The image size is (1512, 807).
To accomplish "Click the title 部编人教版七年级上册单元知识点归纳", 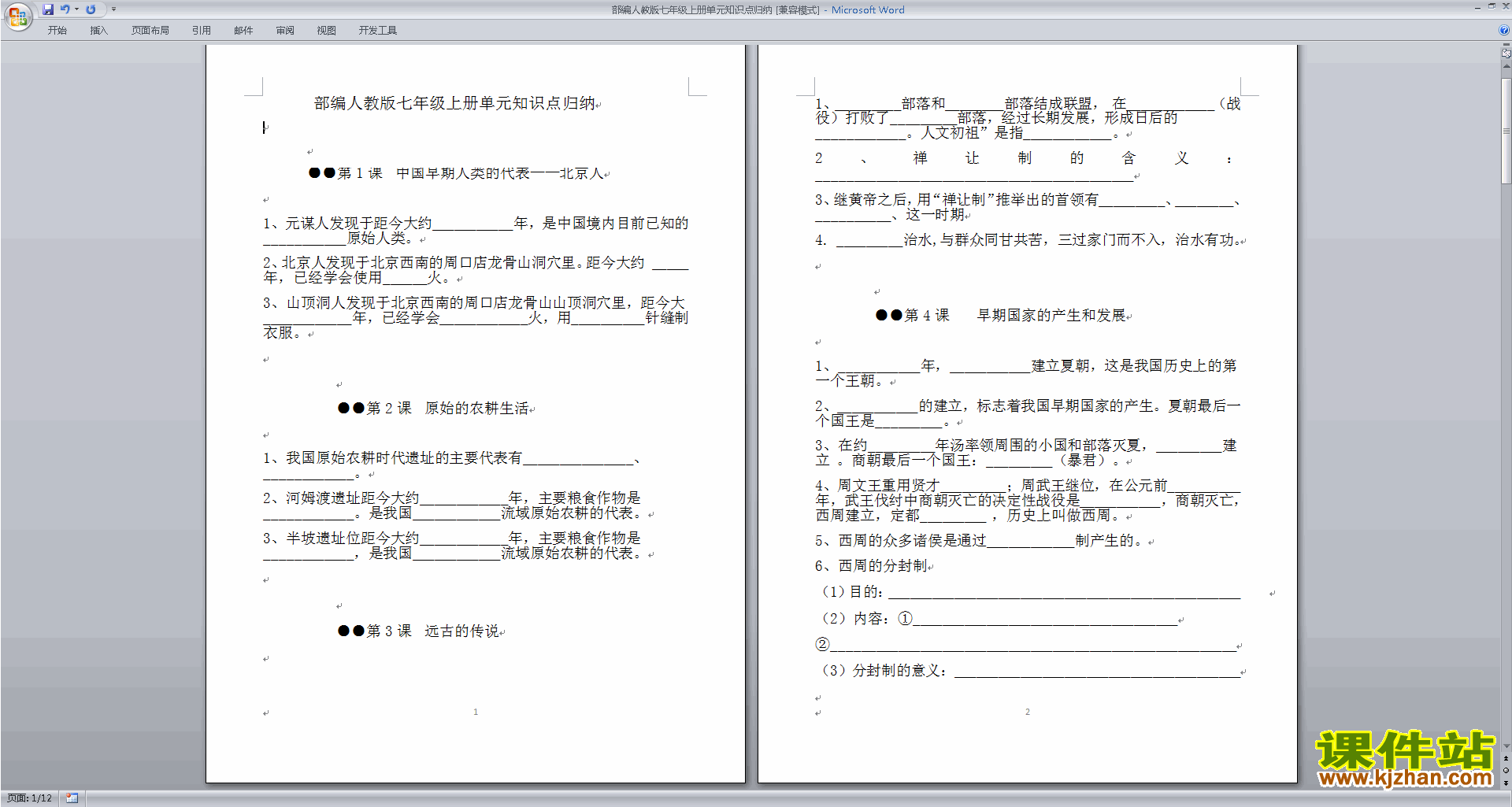I will 454,103.
